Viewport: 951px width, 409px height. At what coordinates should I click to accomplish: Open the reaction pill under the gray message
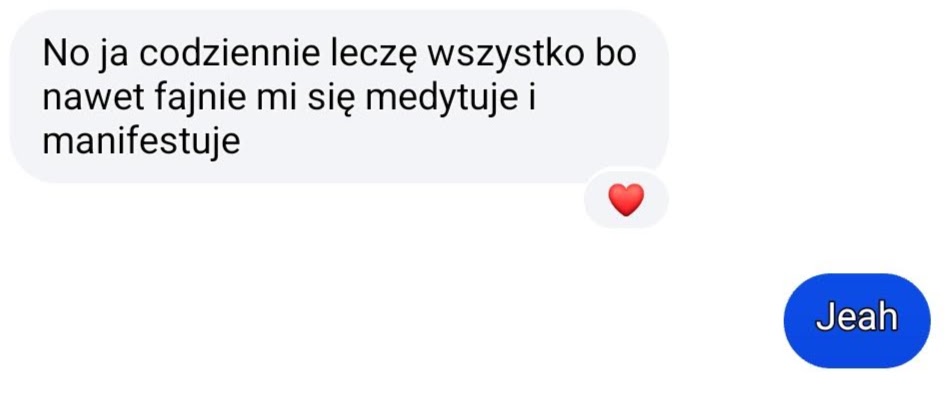click(x=626, y=200)
